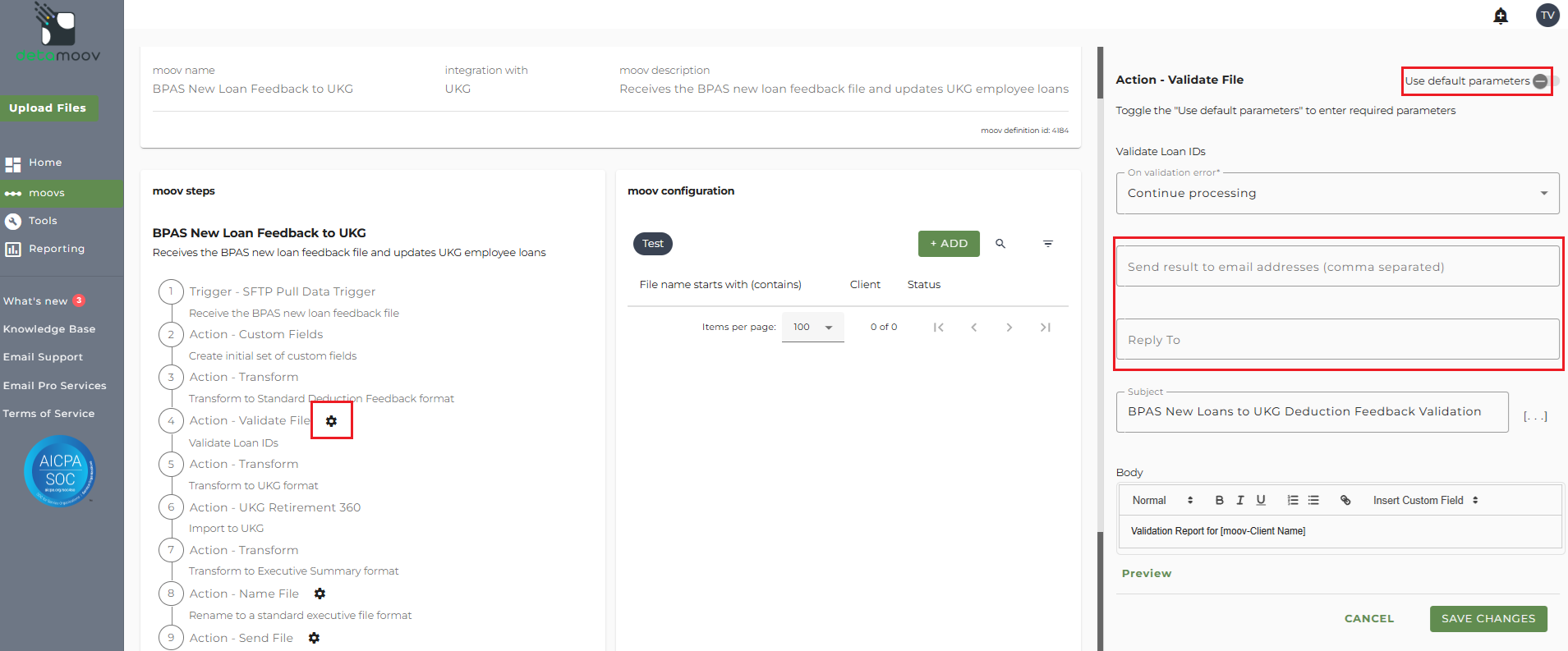
Task: Select step Action - Custom Fields
Action: coord(256,334)
